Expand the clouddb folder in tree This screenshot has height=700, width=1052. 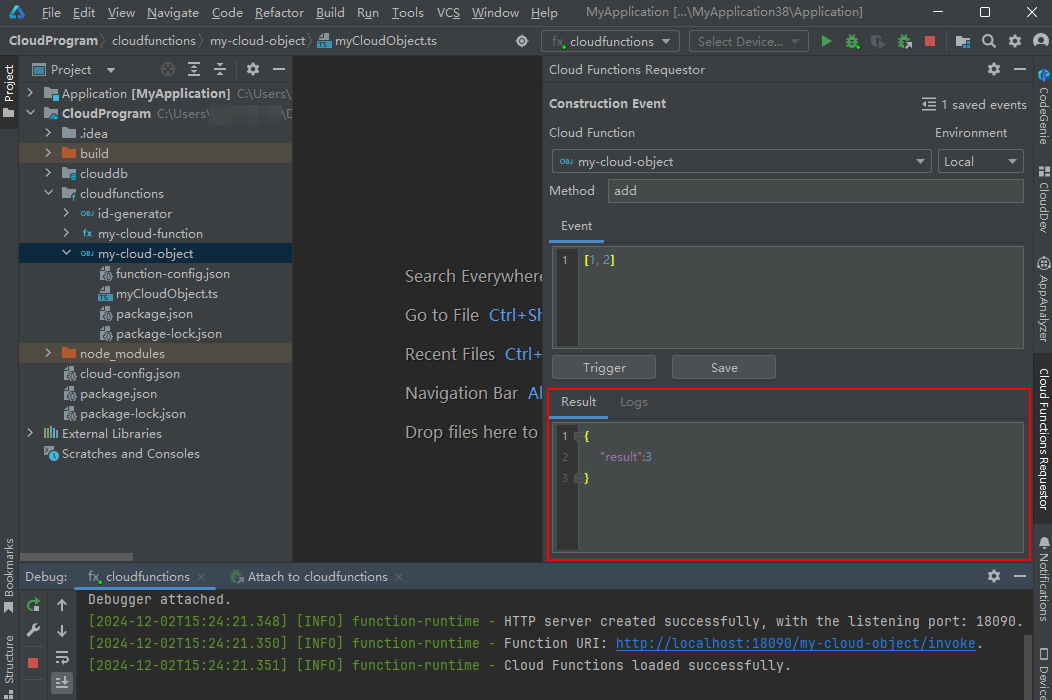click(x=48, y=173)
